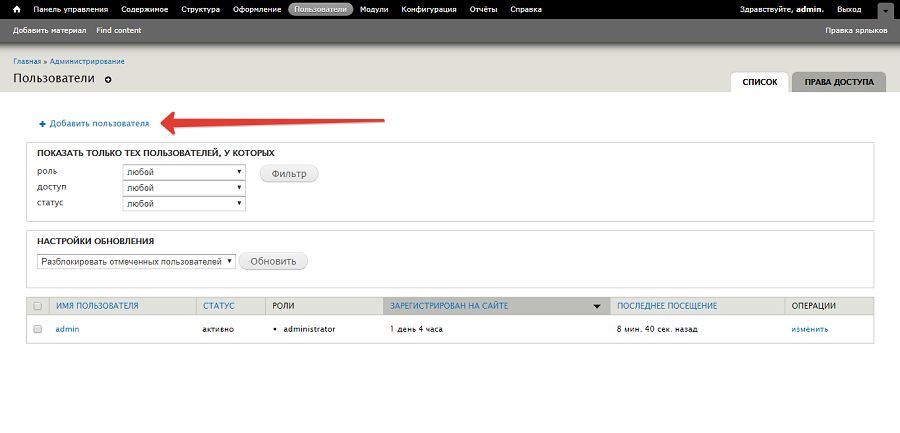Click the Обновить button
Viewport: 900px width, 433px height.
point(273,261)
